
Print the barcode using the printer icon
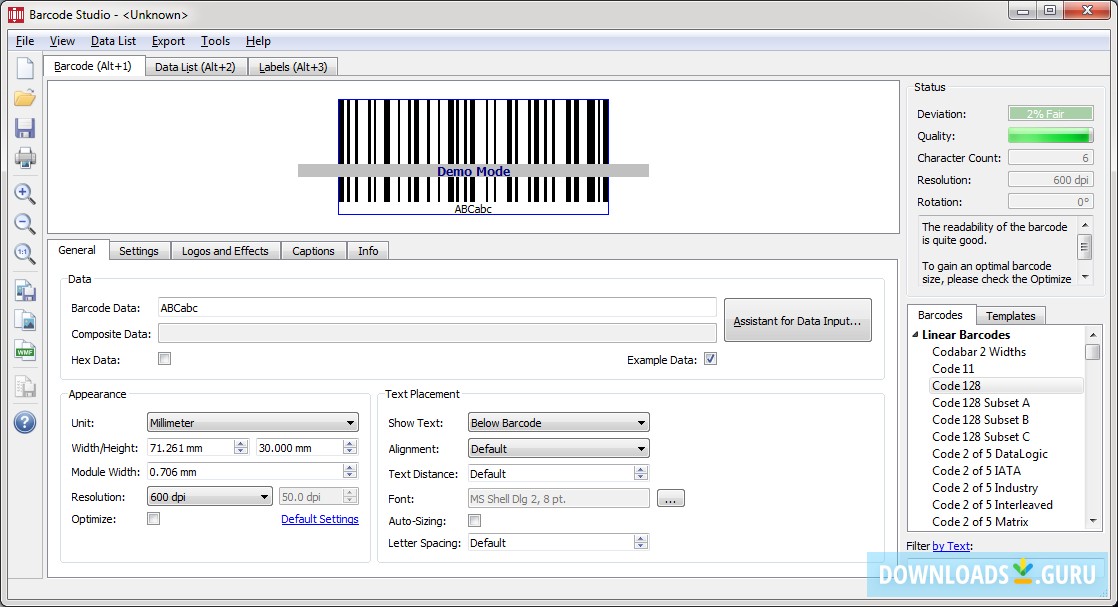pyautogui.click(x=25, y=158)
